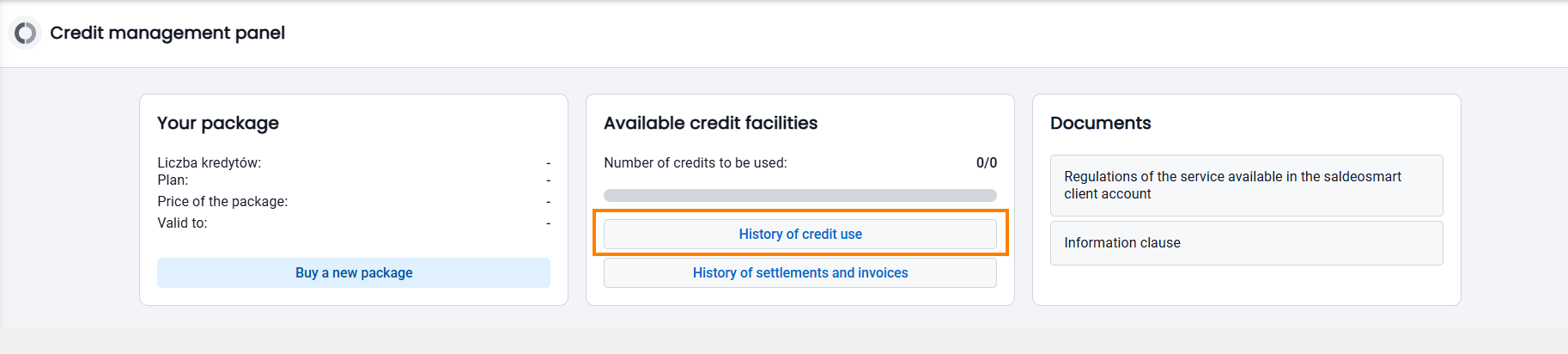Click the circular logo icon in the header
The height and width of the screenshot is (354, 1568).
(x=25, y=33)
